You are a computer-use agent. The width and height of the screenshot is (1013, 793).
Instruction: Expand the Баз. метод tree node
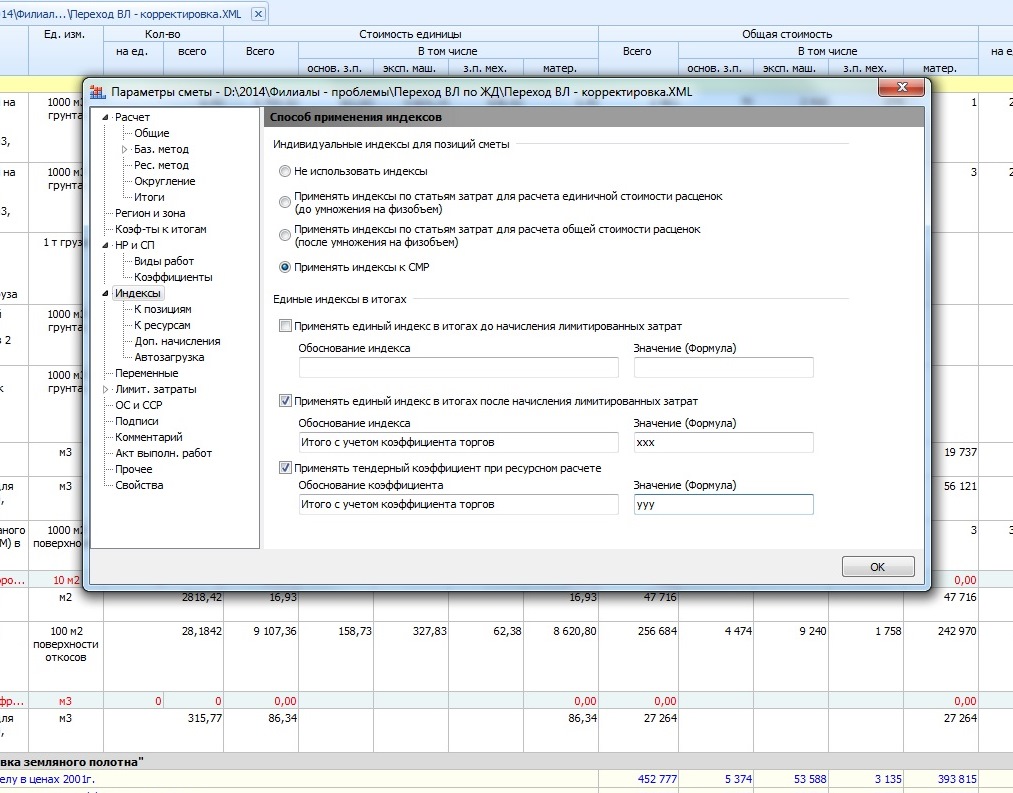pos(125,149)
